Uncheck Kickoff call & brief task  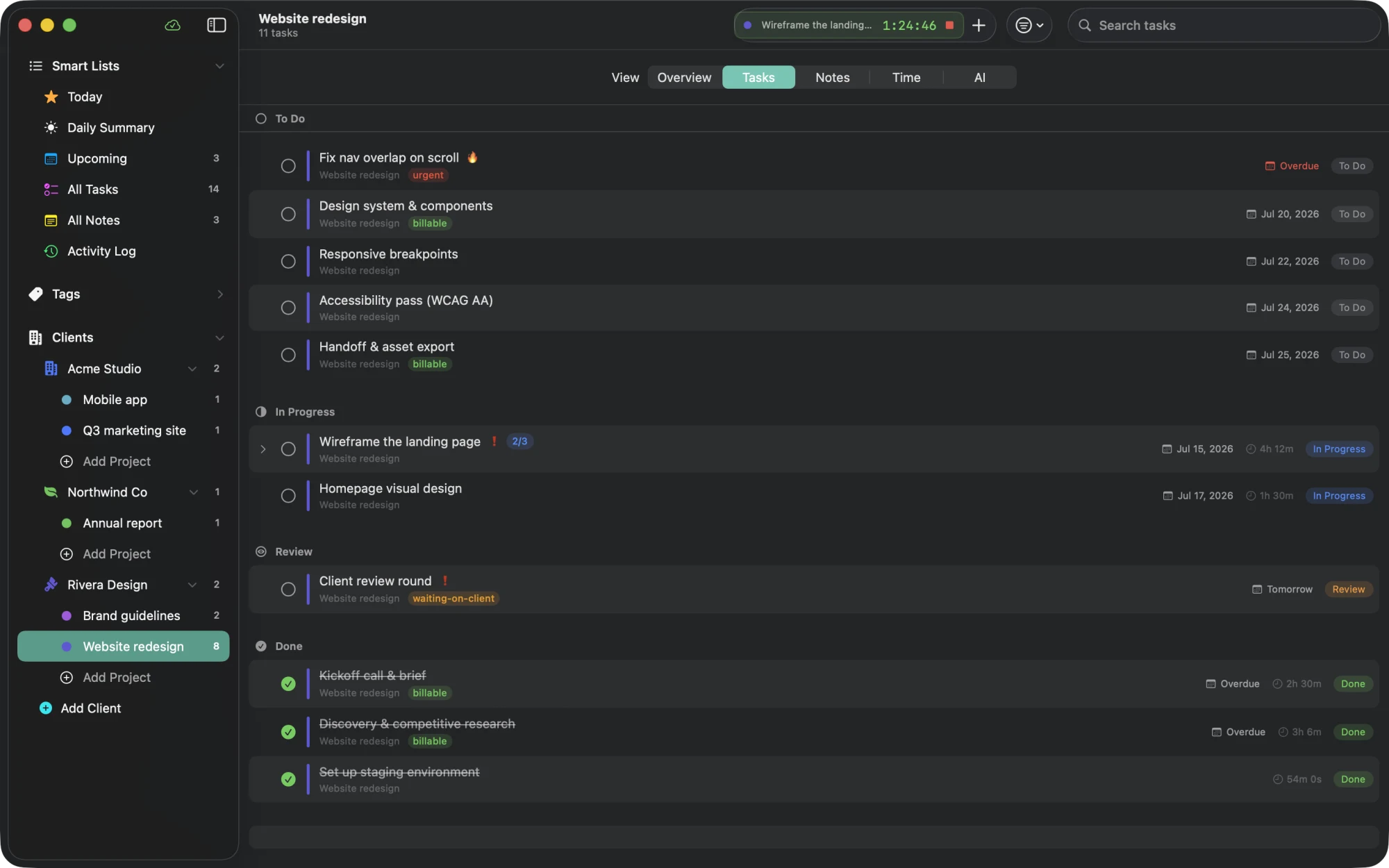point(288,684)
